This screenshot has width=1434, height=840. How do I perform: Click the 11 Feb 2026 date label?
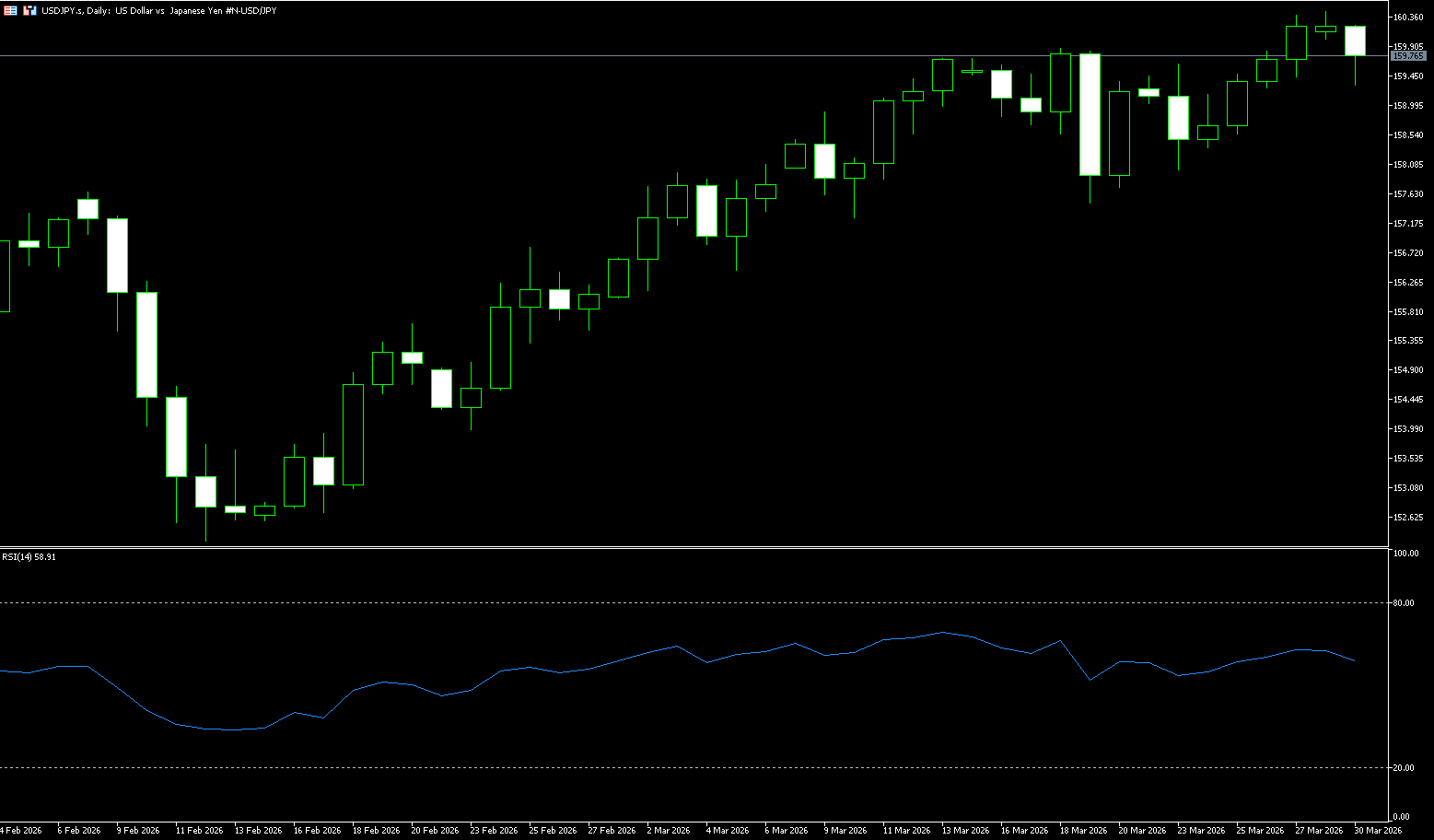[199, 831]
